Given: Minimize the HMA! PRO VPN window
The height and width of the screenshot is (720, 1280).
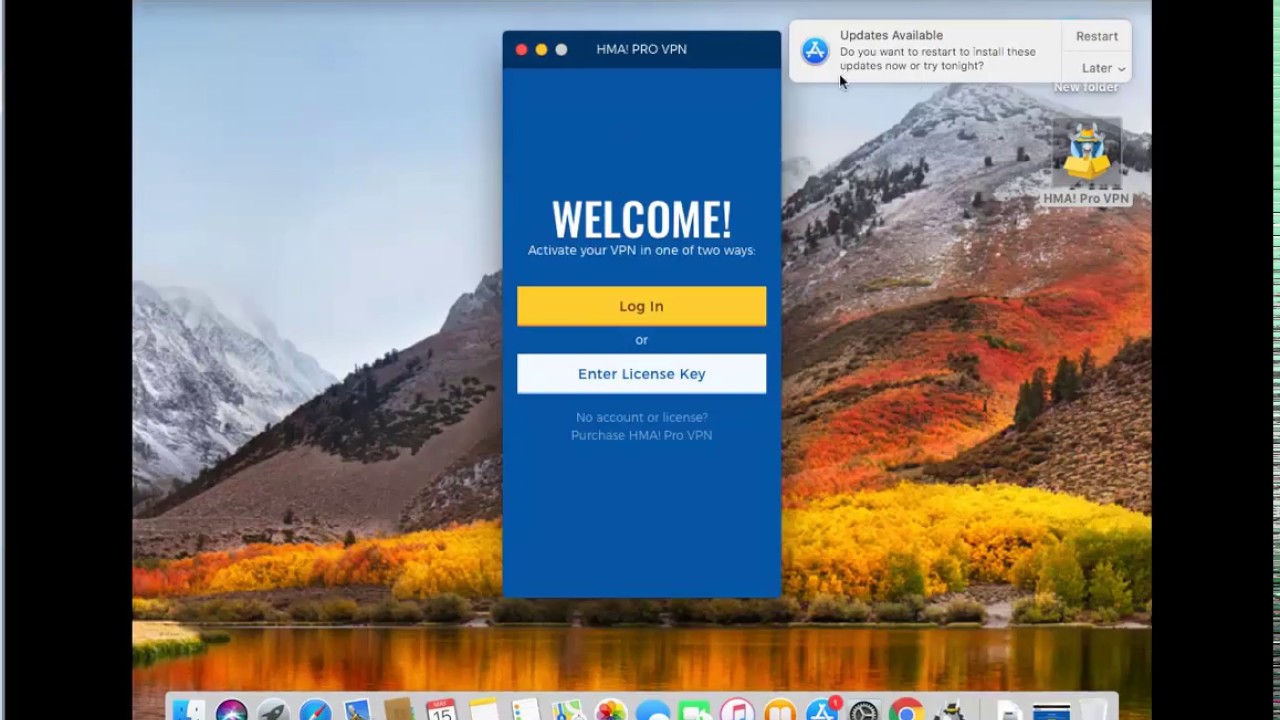Looking at the screenshot, I should click(541, 49).
